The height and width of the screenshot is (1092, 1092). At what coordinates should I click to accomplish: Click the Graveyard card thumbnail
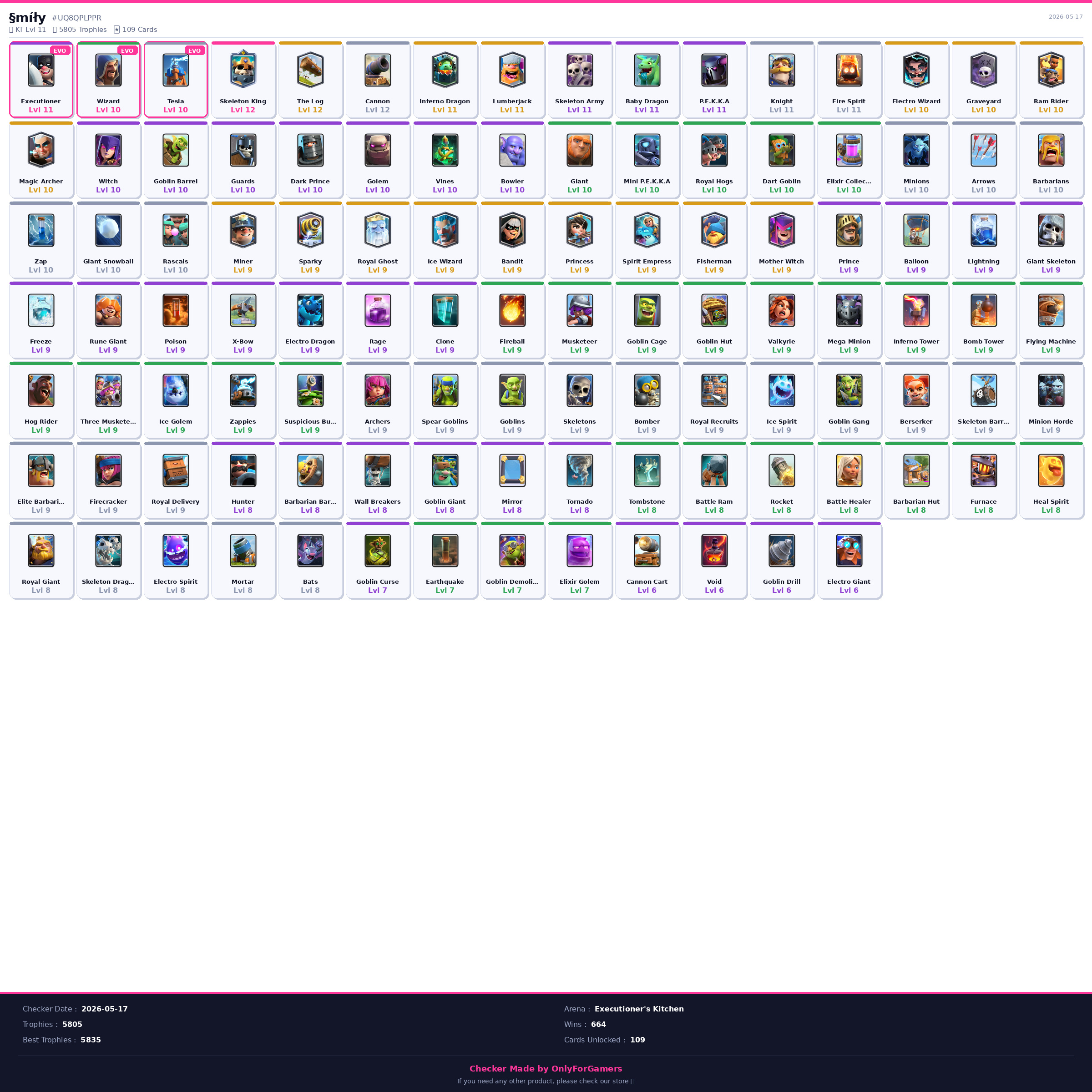coord(983,70)
